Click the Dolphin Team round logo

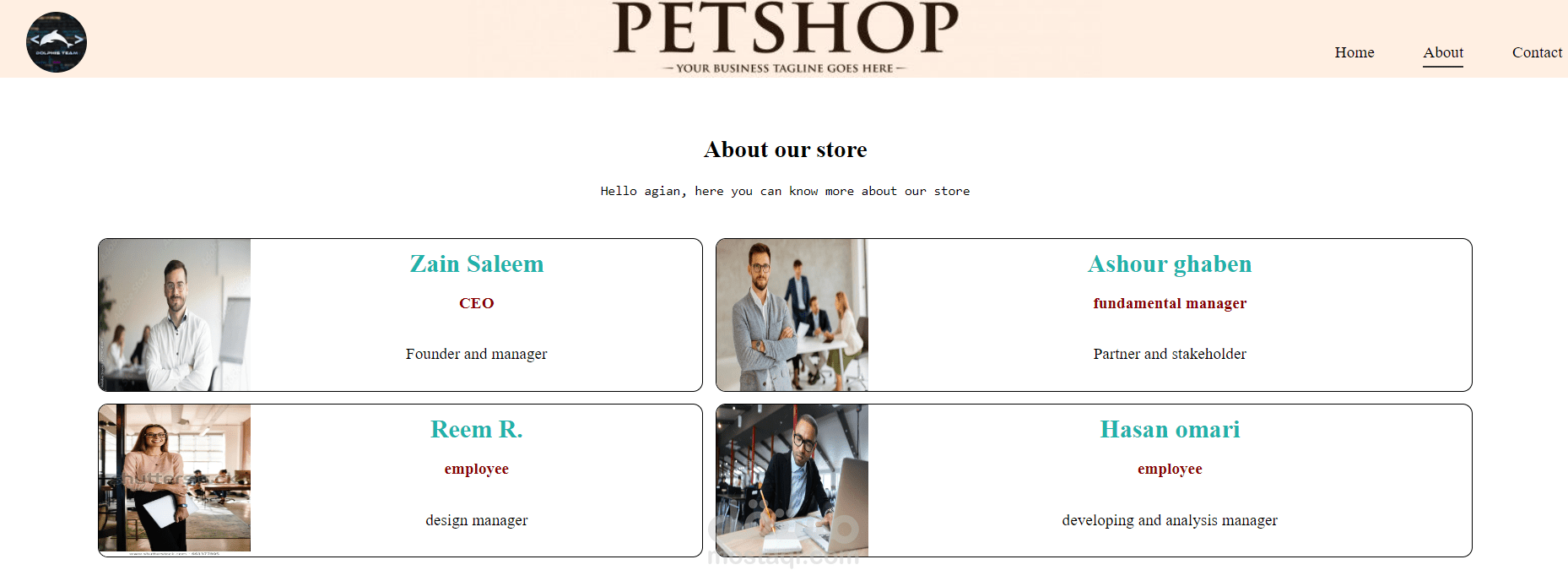pyautogui.click(x=57, y=42)
